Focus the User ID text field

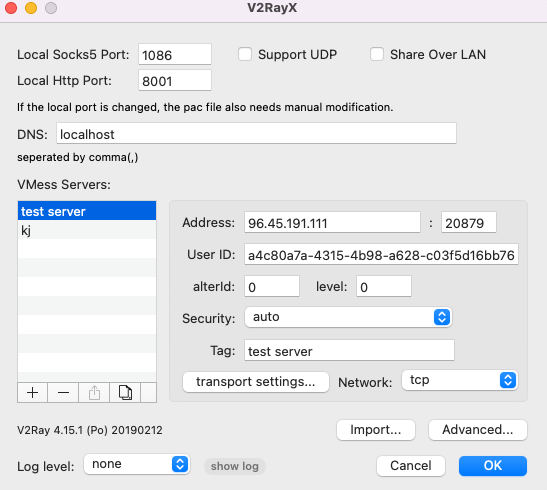[x=381, y=255]
